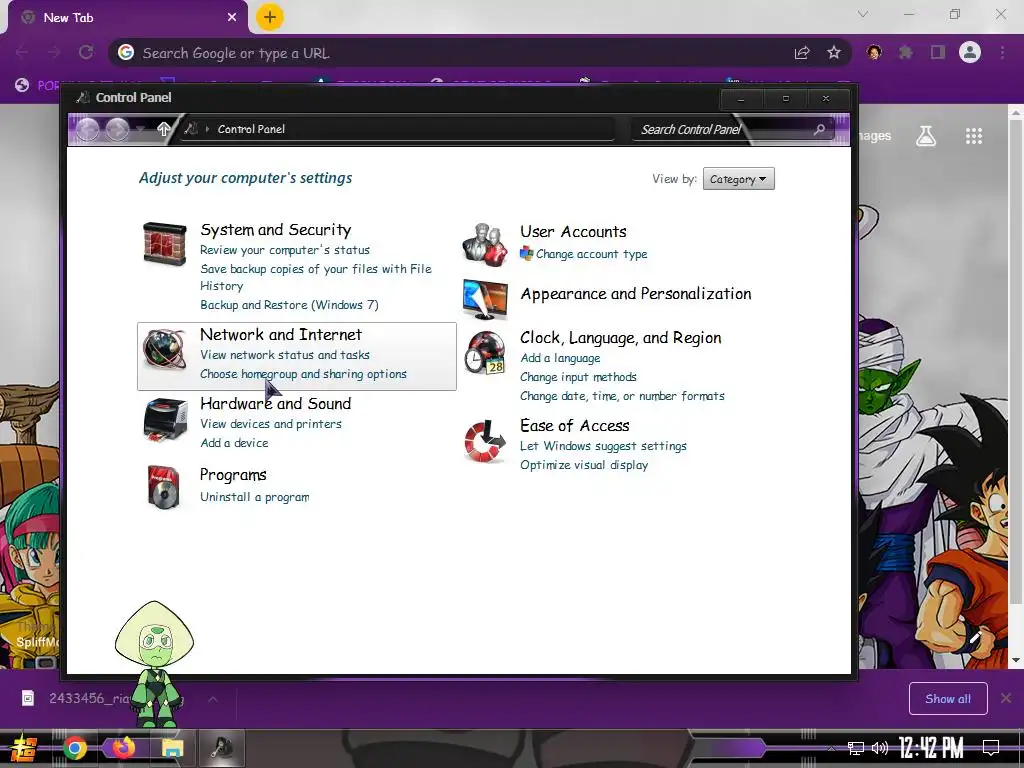Click Add a device

click(x=234, y=443)
